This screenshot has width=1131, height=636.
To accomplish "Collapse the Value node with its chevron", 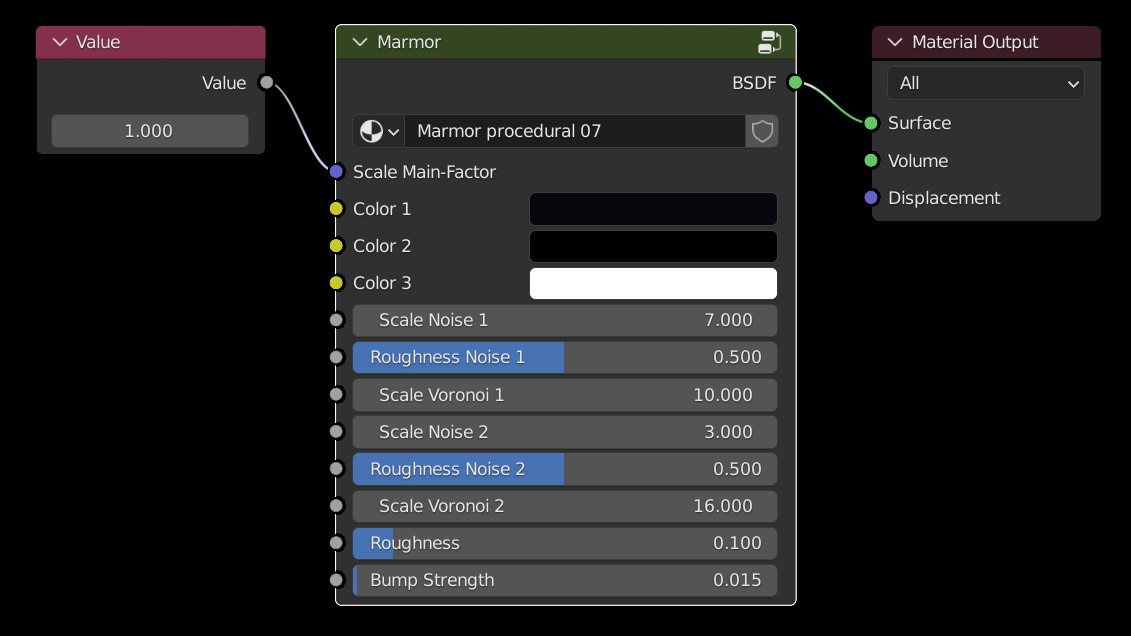I will coord(60,42).
